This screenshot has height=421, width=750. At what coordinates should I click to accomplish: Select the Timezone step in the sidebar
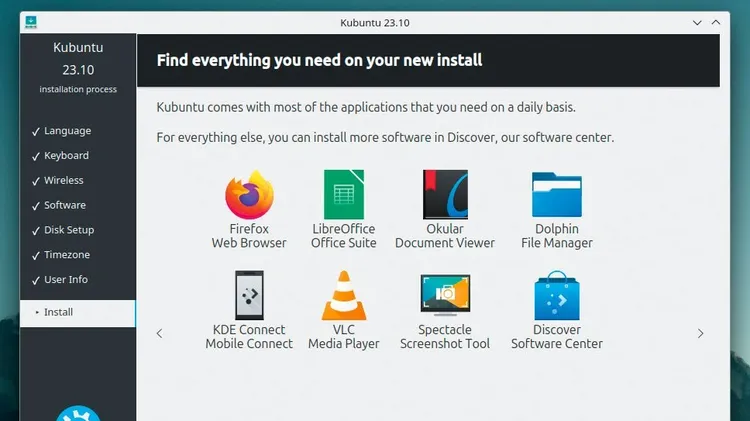67,255
